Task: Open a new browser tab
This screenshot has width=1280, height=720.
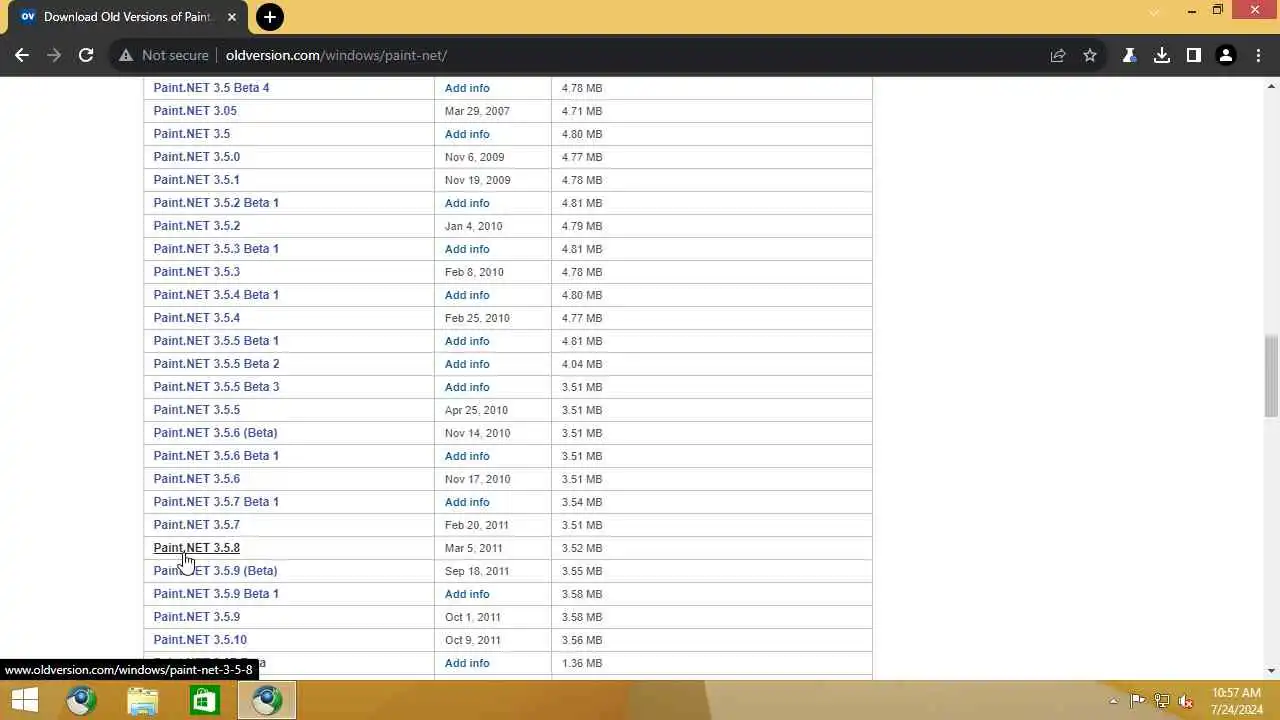Action: pyautogui.click(x=269, y=17)
